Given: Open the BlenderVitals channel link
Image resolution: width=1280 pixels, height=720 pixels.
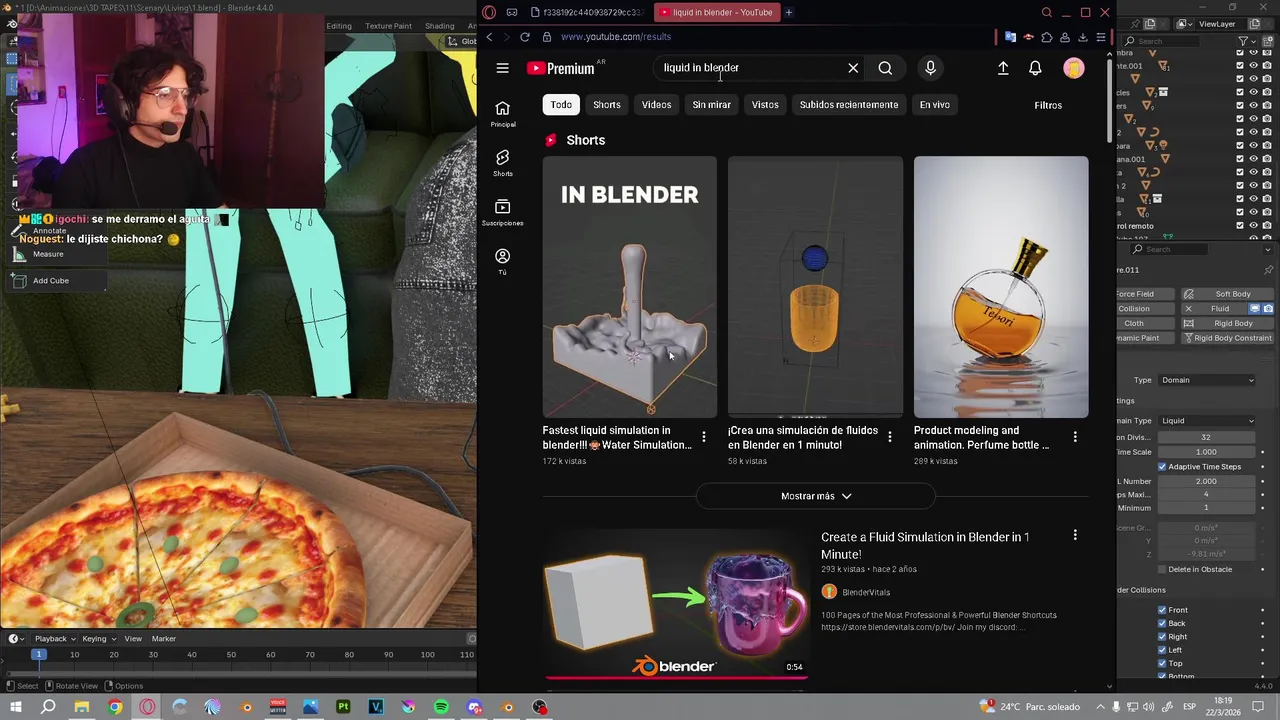Looking at the screenshot, I should (866, 592).
